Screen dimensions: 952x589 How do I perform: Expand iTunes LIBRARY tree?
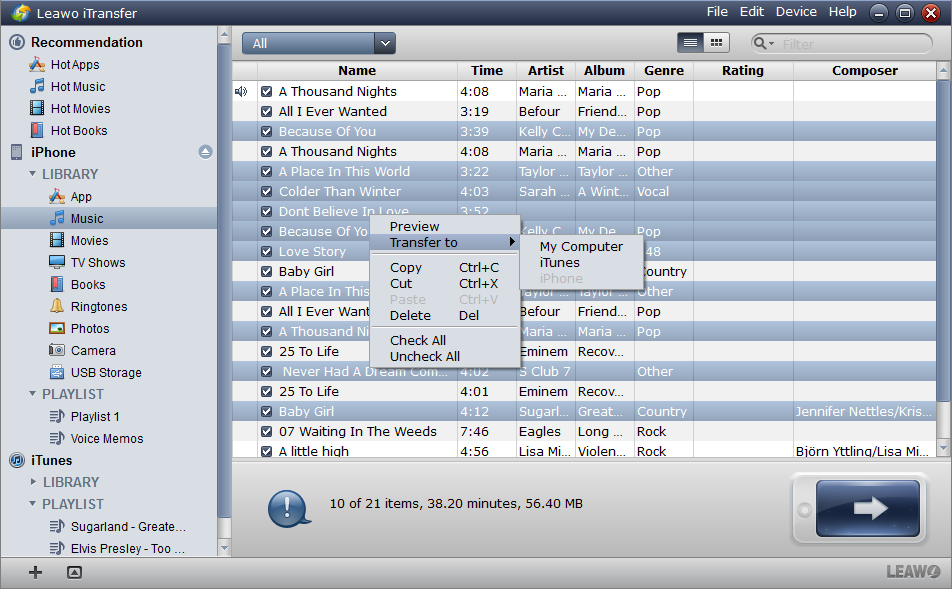point(33,482)
